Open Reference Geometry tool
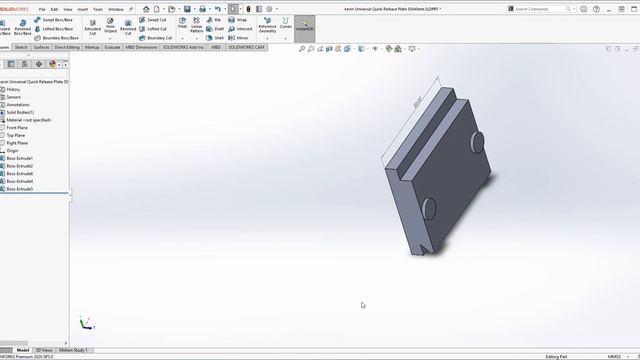The image size is (640, 360). click(267, 25)
